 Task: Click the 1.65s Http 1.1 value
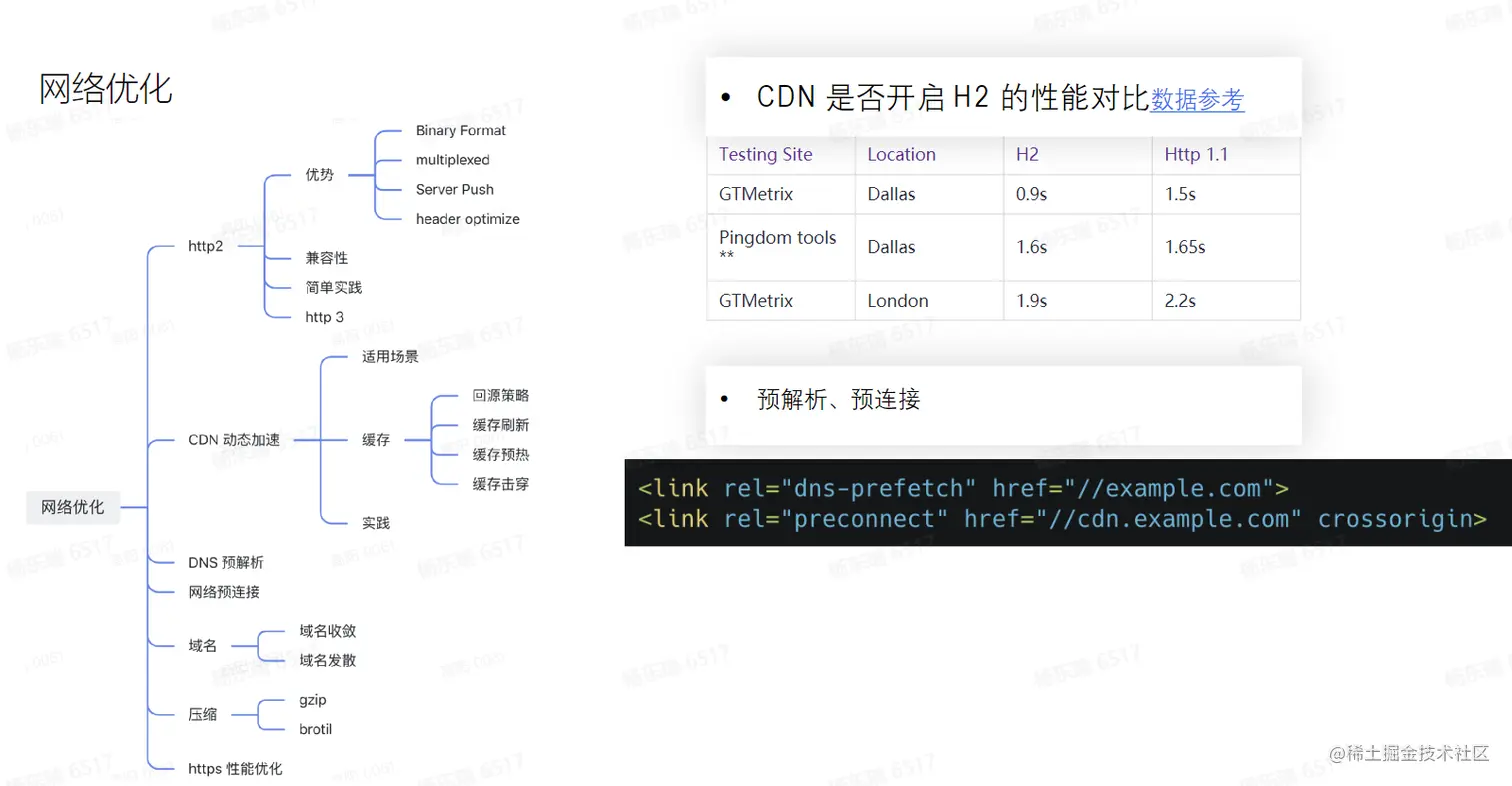[1185, 247]
